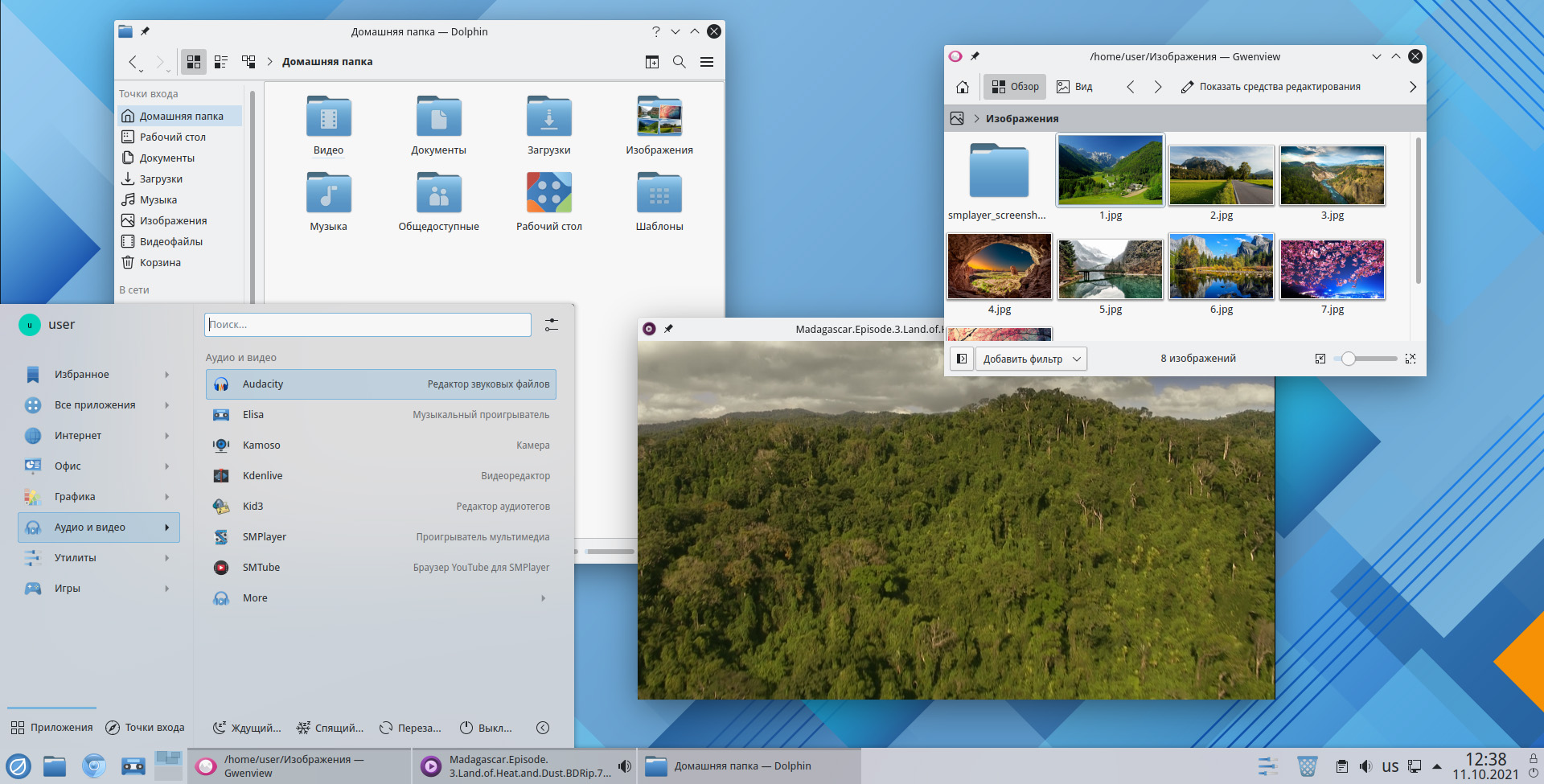Mute audio on Madagascar taskbar entry
The height and width of the screenshot is (784, 1544).
point(625,766)
